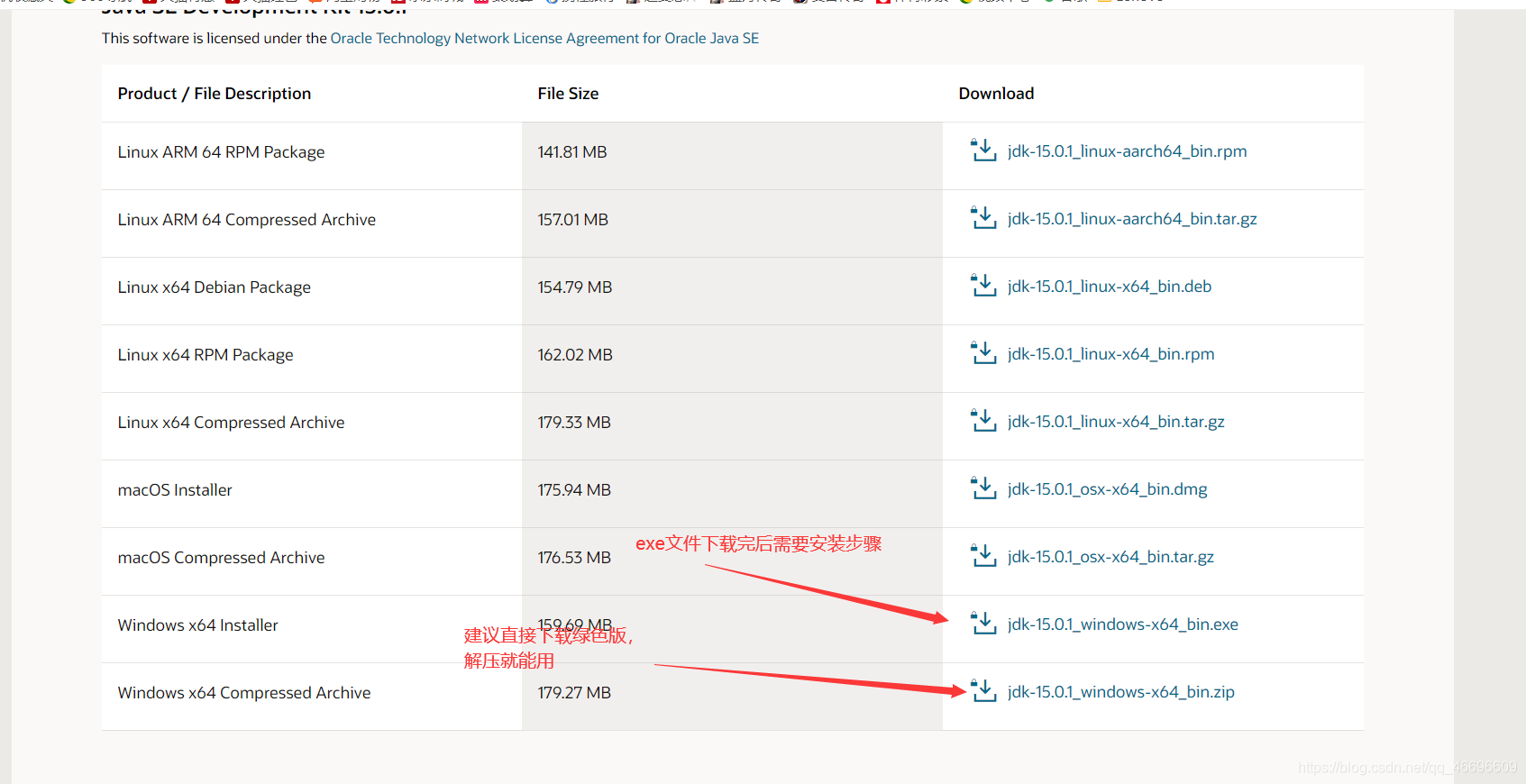Select Linux x64 Debian Package text
Viewport: 1526px width, 784px height.
point(214,287)
